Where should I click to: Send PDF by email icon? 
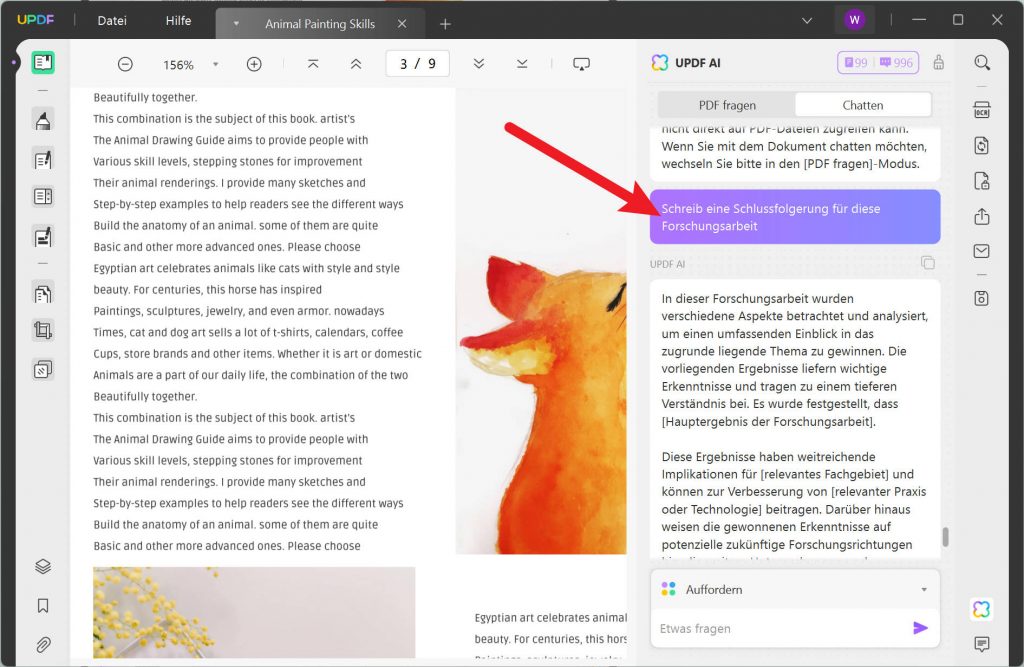click(982, 251)
